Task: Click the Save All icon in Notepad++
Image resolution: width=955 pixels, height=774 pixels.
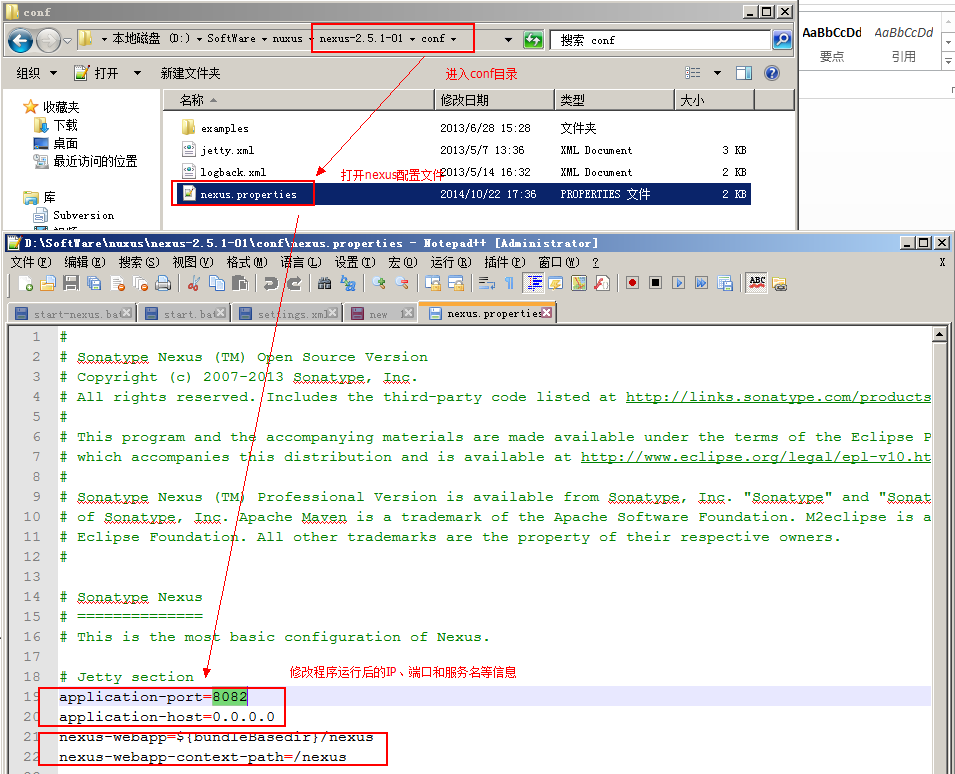Action: pyautogui.click(x=94, y=283)
